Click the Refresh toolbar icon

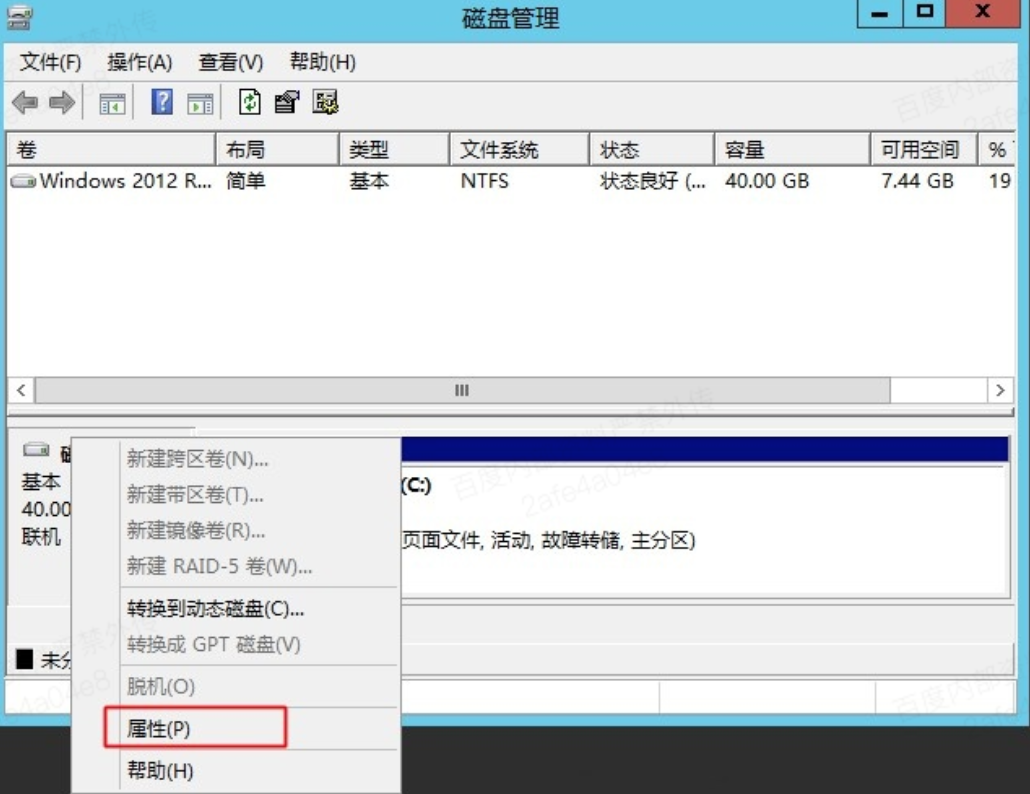click(250, 102)
